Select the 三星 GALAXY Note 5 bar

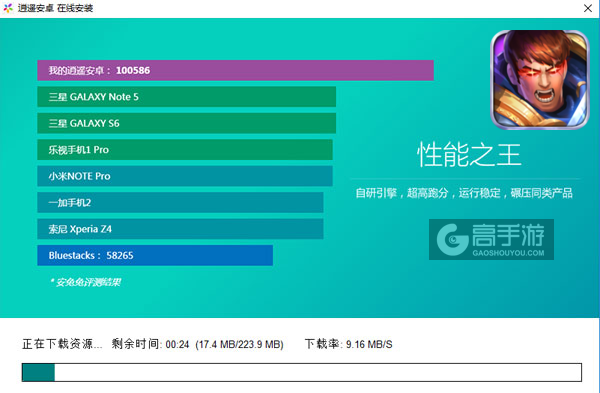point(186,97)
